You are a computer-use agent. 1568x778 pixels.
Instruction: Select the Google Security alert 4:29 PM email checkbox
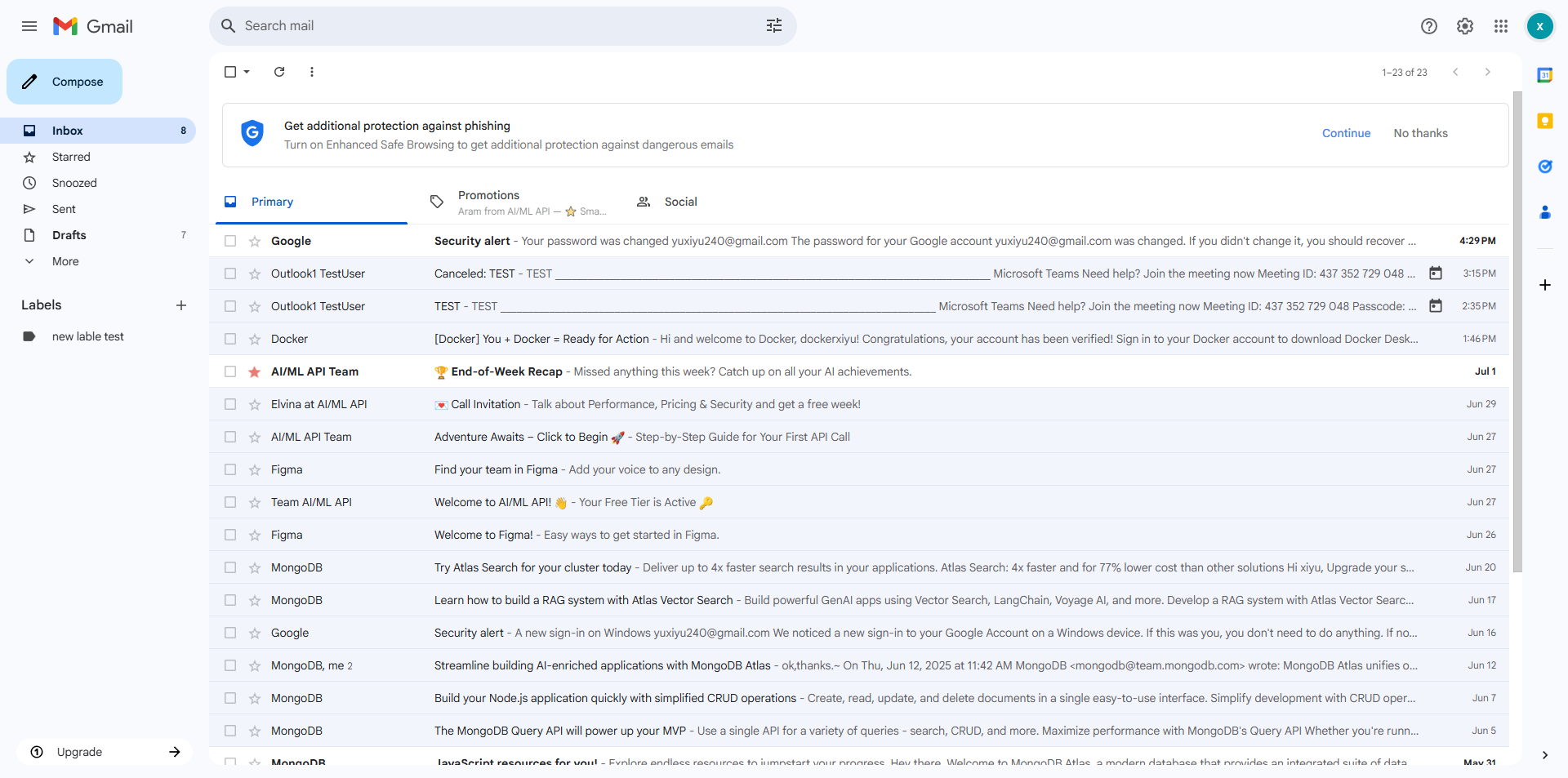pos(230,241)
